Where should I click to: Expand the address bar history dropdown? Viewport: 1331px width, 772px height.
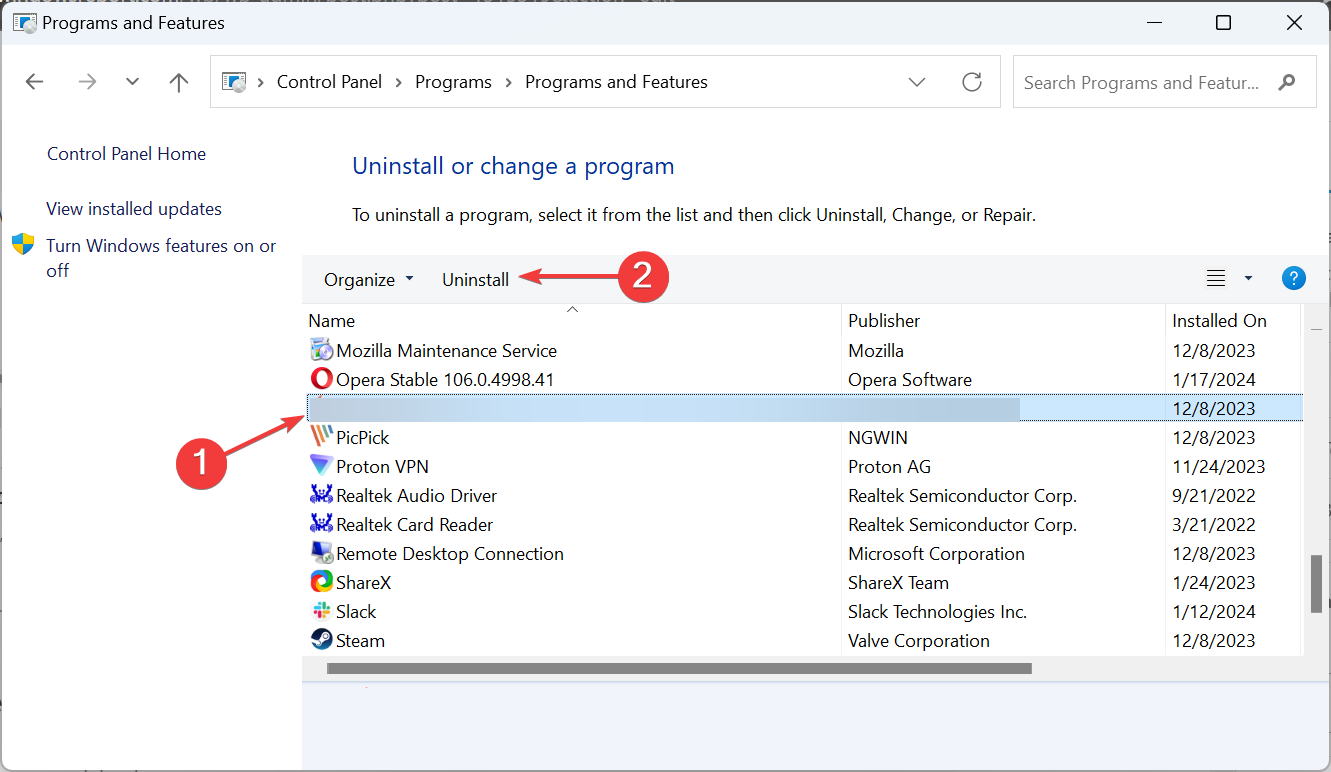tap(917, 82)
